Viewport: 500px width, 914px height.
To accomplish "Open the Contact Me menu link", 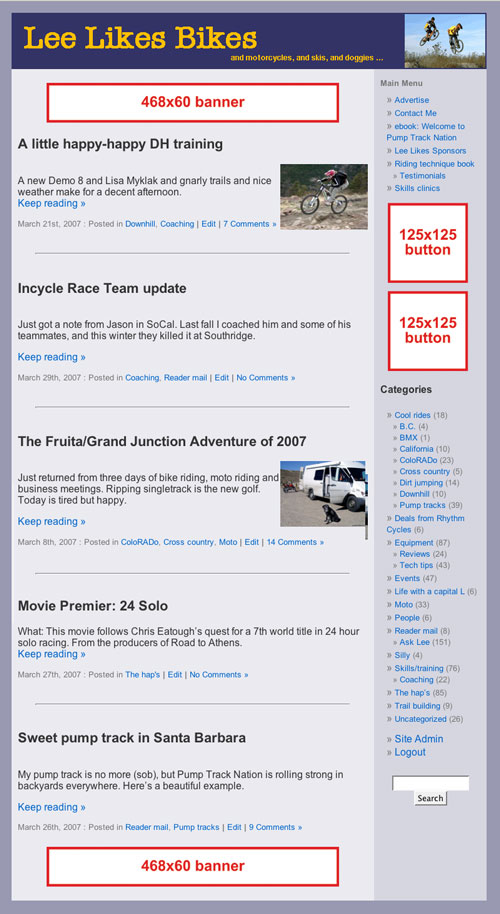I will click(x=416, y=113).
